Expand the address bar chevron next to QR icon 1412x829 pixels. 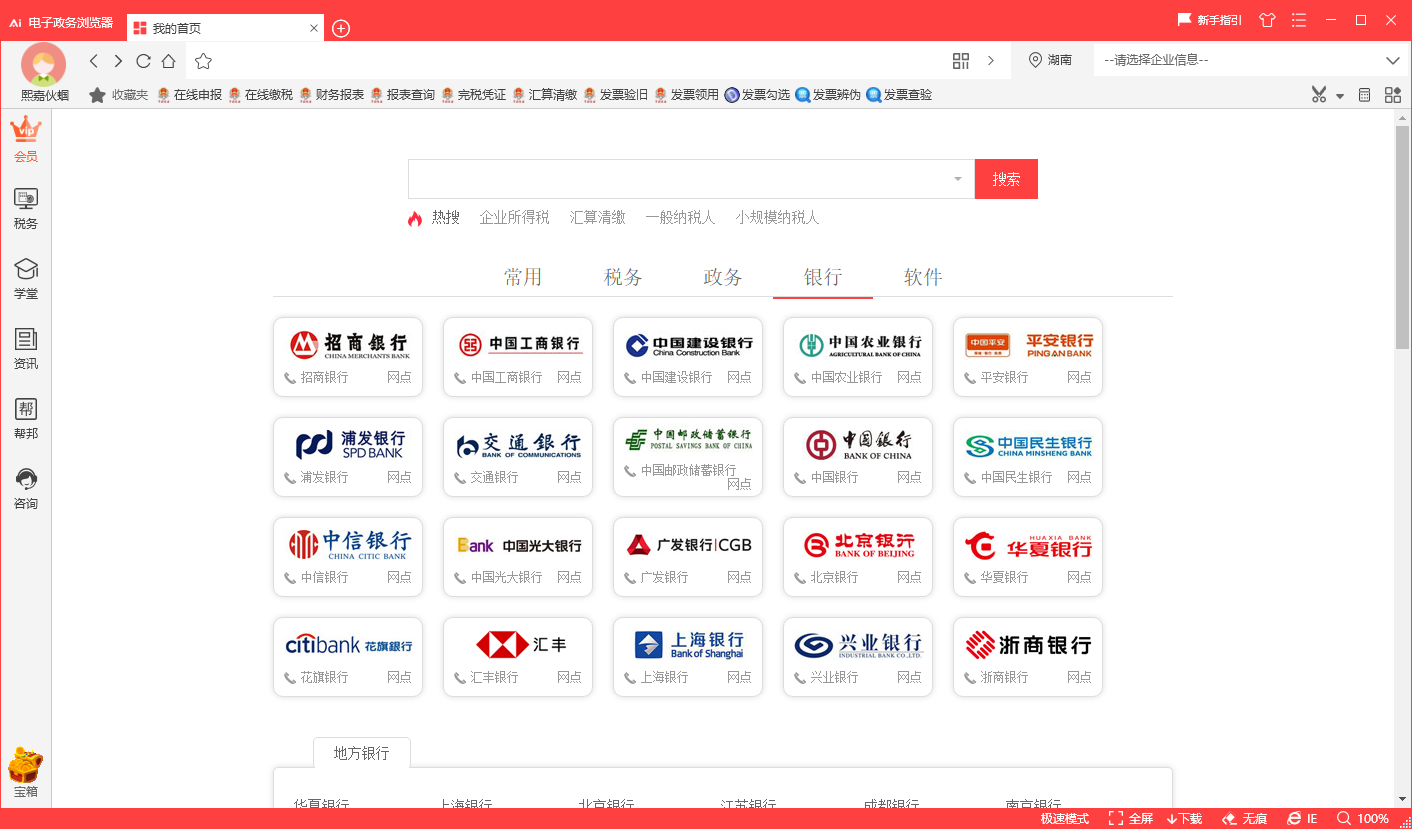991,61
